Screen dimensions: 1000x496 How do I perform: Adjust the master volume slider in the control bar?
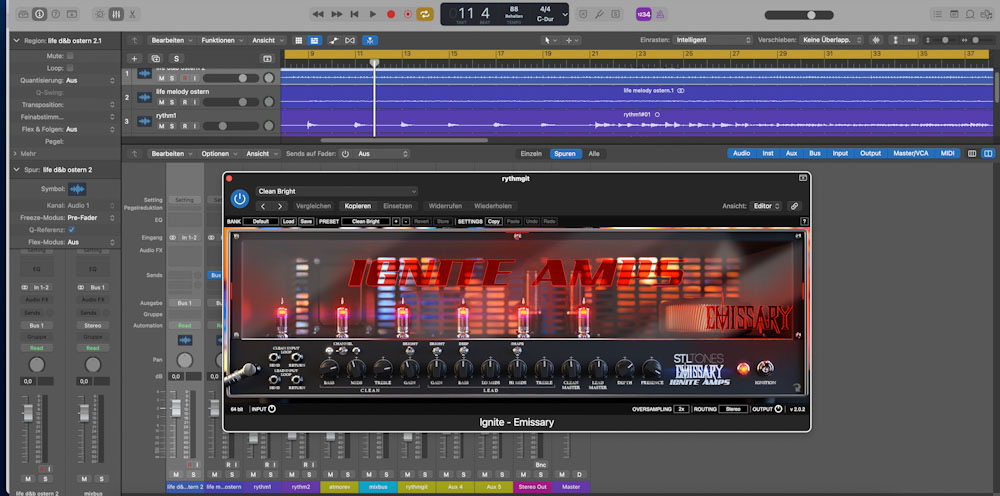point(798,15)
